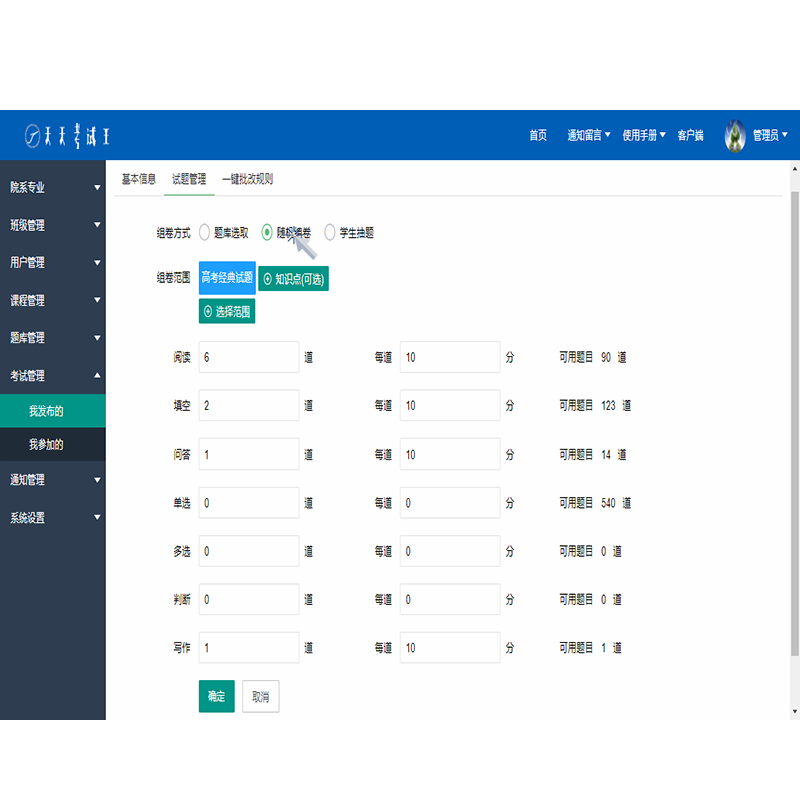Expand 院系专业 sidebar menu
Image resolution: width=800 pixels, height=800 pixels.
pos(53,187)
